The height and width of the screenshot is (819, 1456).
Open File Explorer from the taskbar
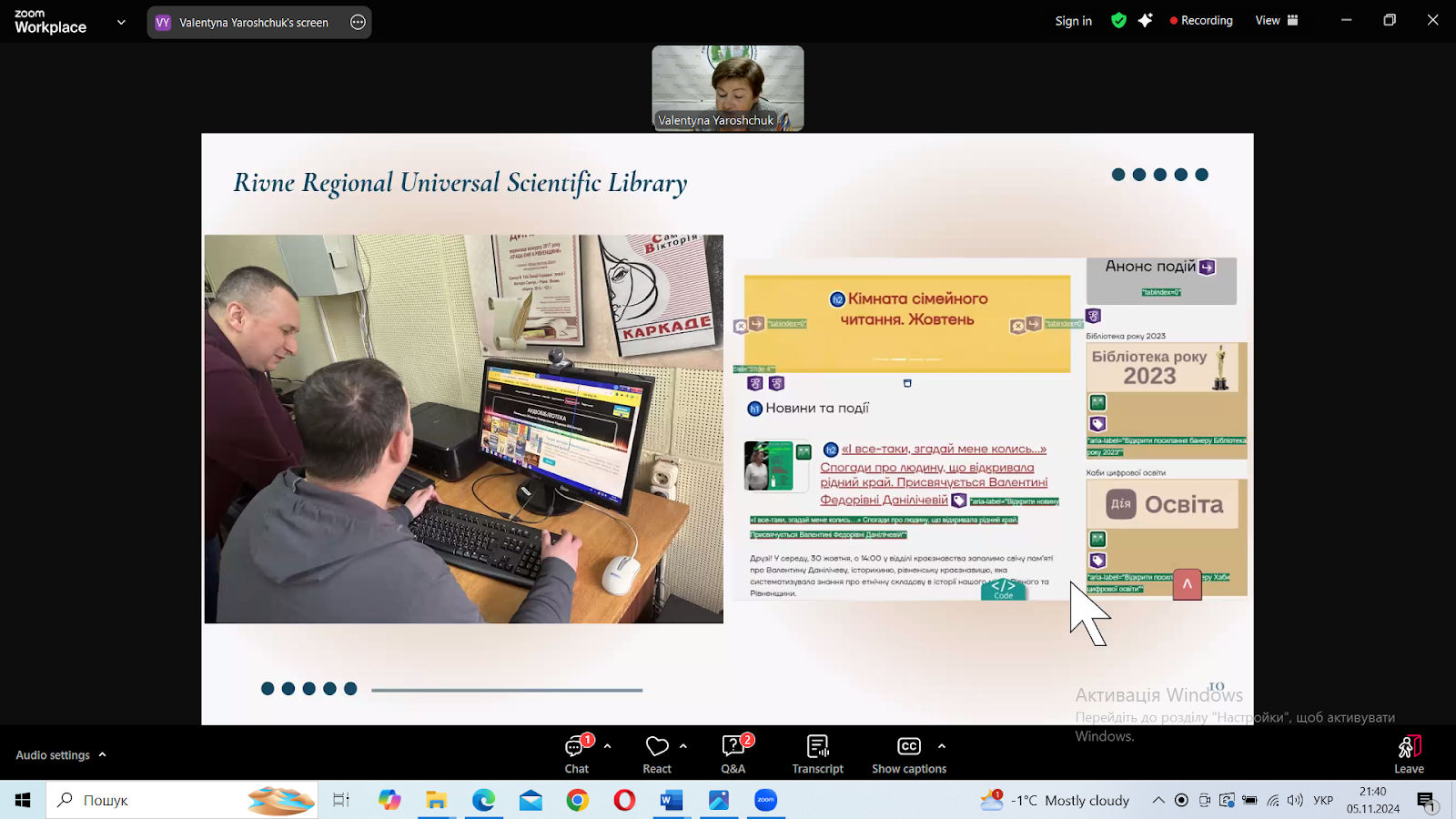437,800
